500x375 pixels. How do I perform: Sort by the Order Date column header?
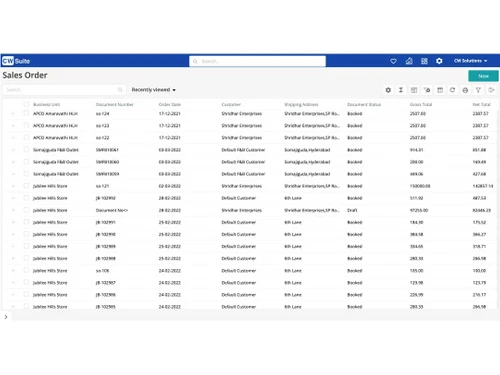click(x=170, y=105)
